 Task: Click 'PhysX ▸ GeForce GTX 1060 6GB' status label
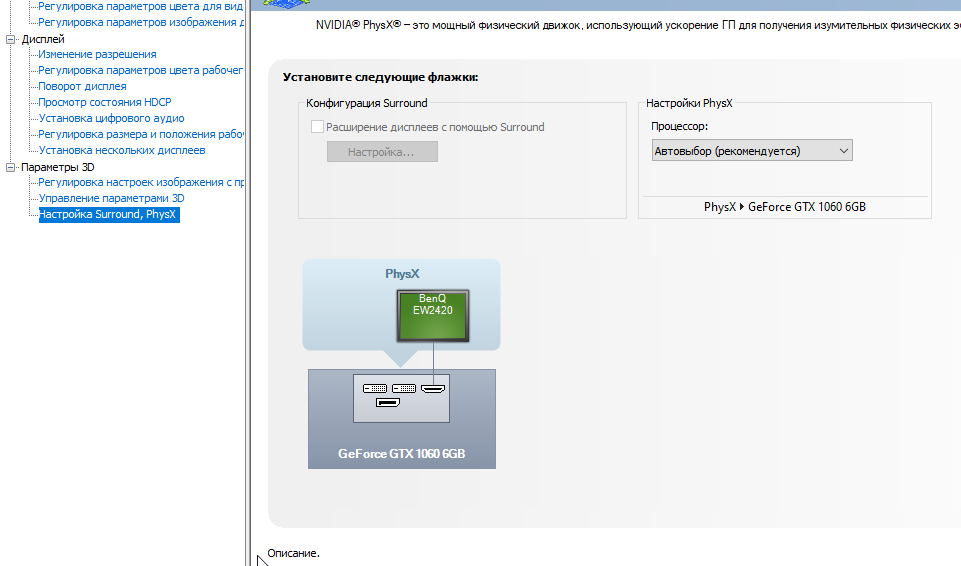[x=784, y=207]
